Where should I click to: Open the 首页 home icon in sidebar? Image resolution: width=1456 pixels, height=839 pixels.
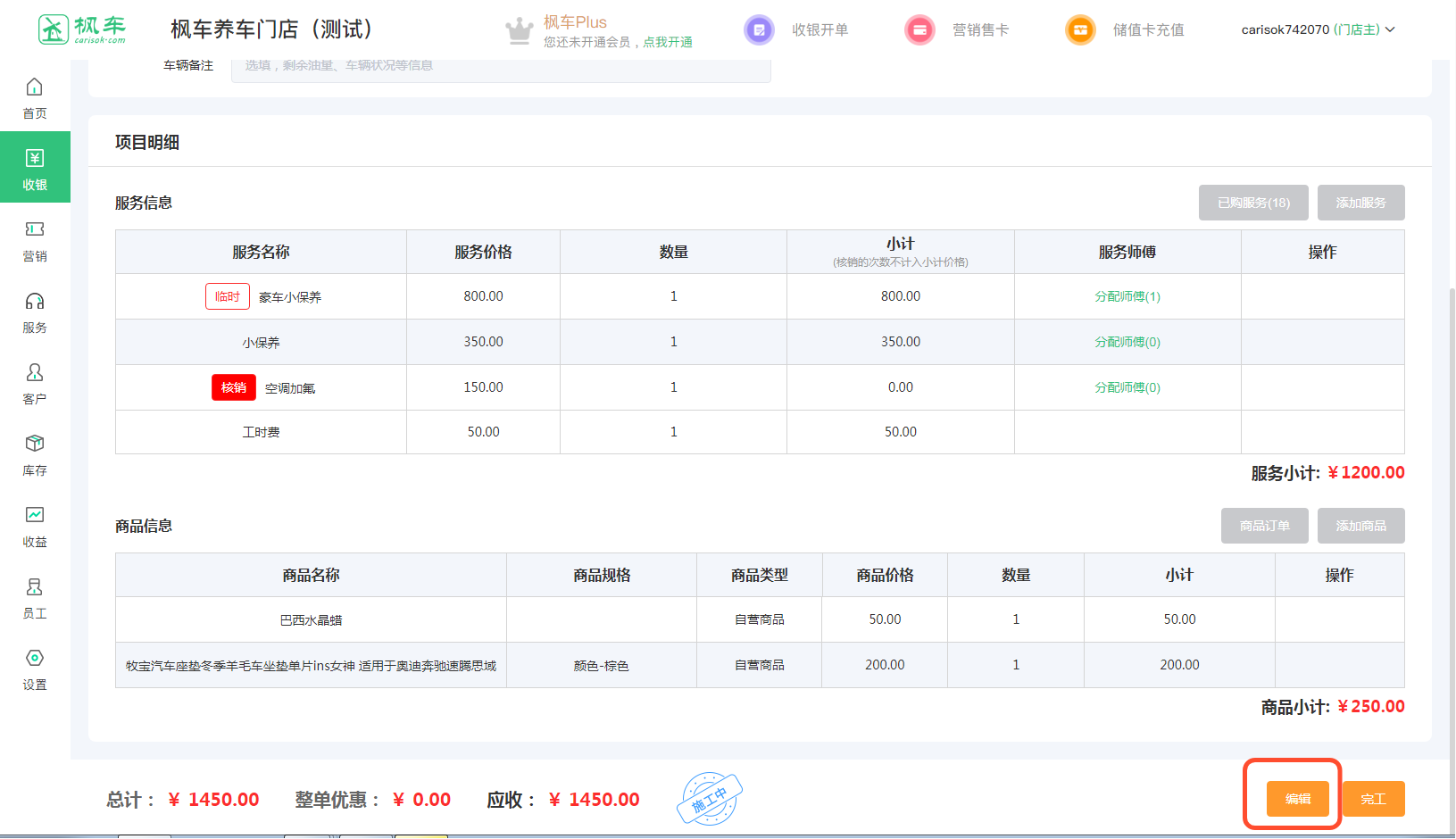[34, 87]
